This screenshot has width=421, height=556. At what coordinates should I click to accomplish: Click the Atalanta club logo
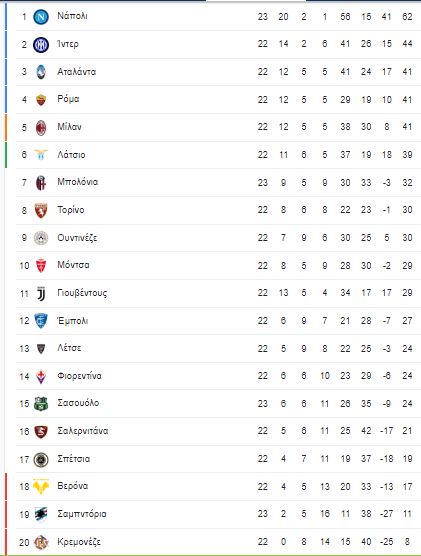41,72
